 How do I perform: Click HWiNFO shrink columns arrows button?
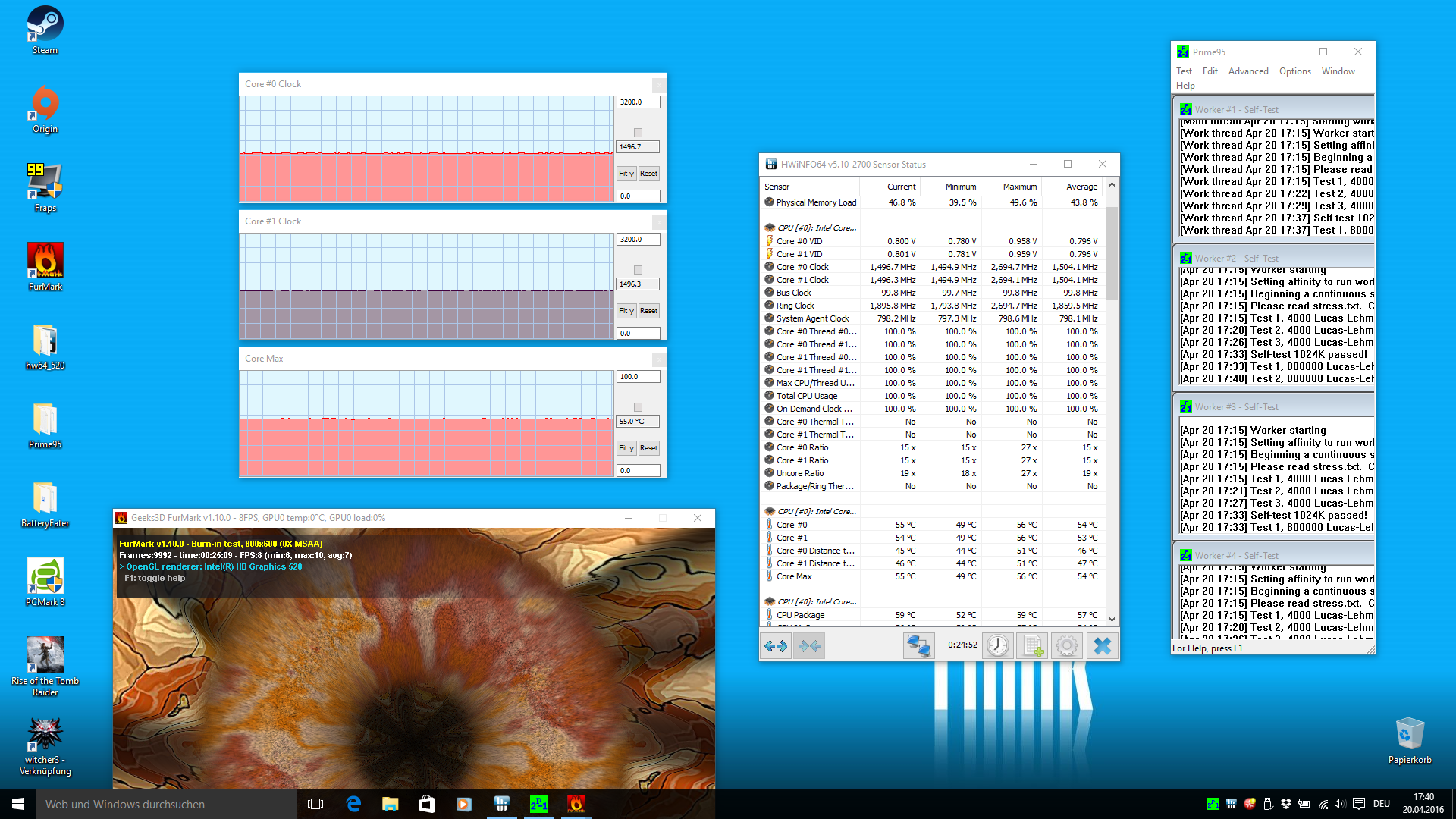pos(809,646)
